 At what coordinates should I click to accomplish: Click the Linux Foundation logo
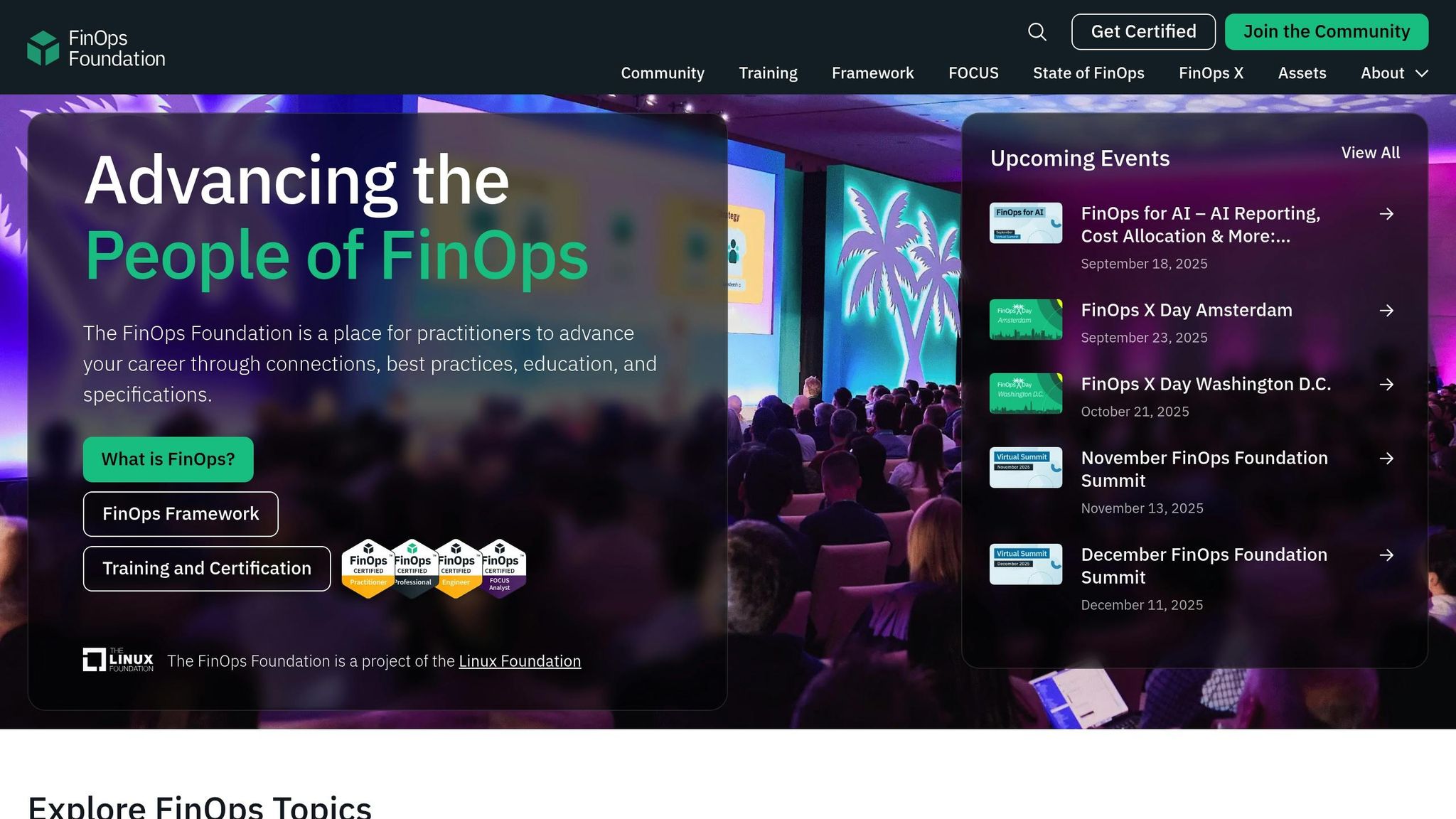point(118,660)
